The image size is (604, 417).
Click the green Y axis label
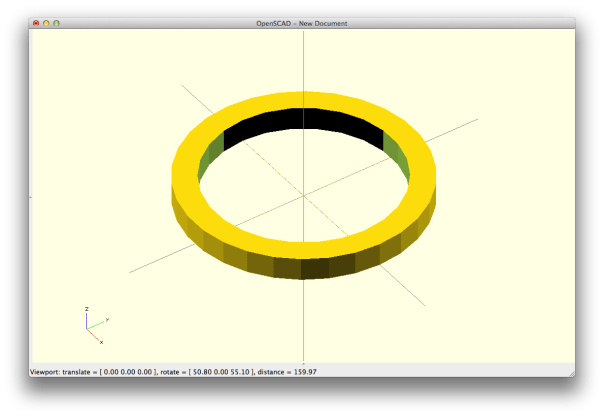tap(107, 319)
